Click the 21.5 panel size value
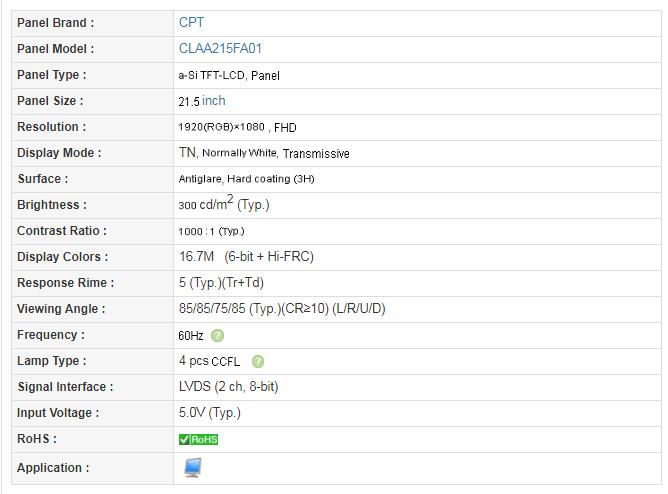Screen dimensions: 668x494 [x=189, y=102]
